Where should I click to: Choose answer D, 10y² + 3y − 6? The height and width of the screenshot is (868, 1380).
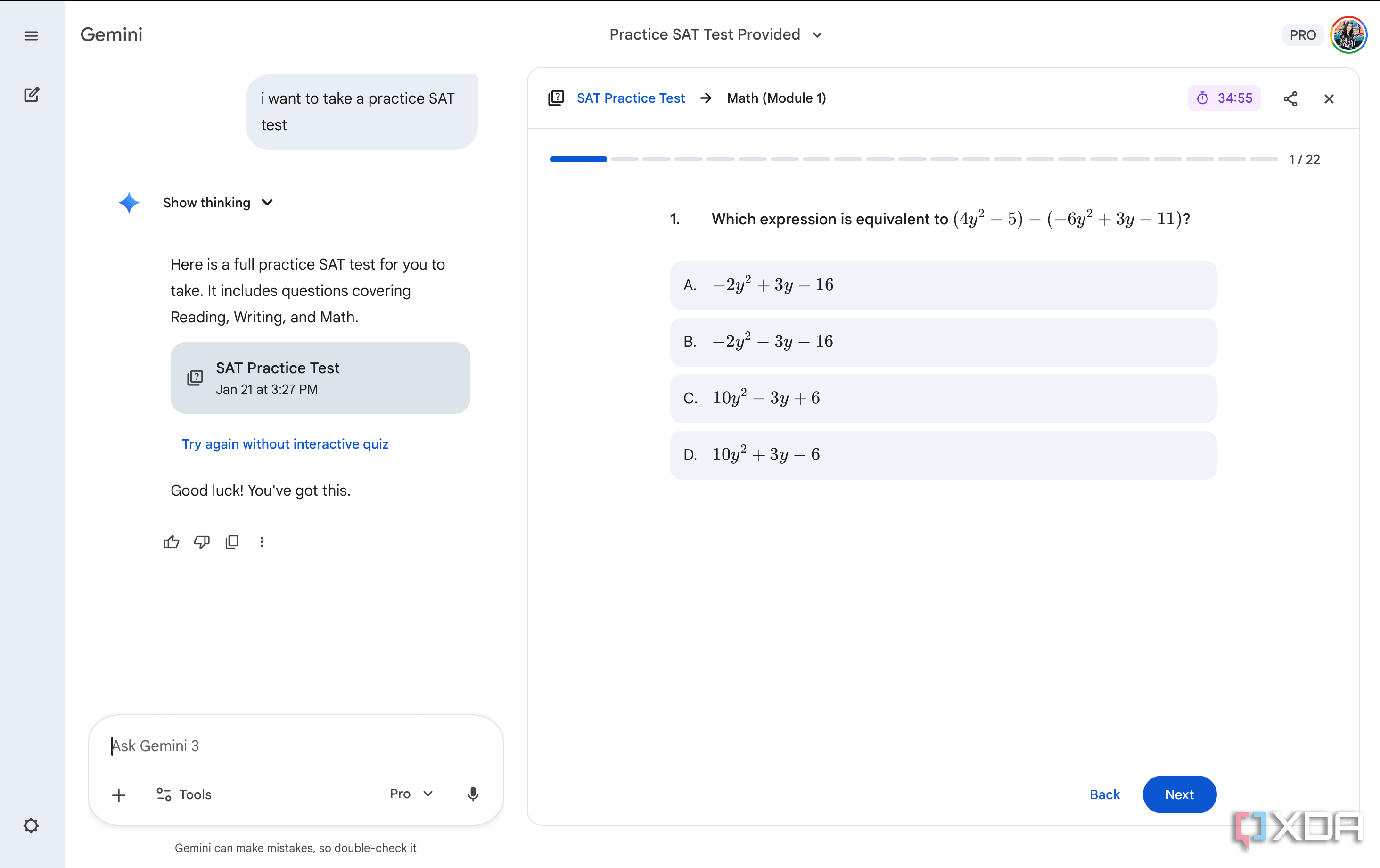pyautogui.click(x=943, y=455)
